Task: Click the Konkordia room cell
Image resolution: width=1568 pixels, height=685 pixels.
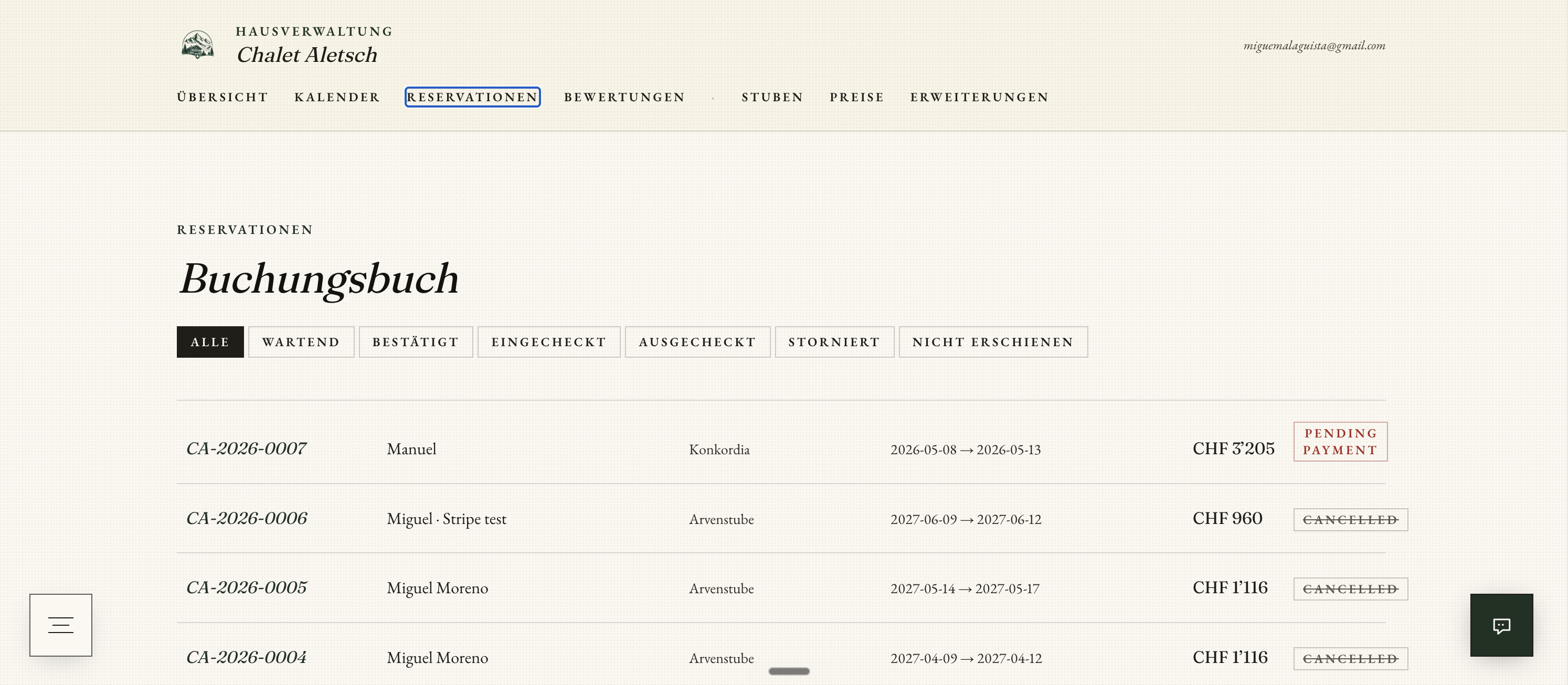Action: (719, 450)
